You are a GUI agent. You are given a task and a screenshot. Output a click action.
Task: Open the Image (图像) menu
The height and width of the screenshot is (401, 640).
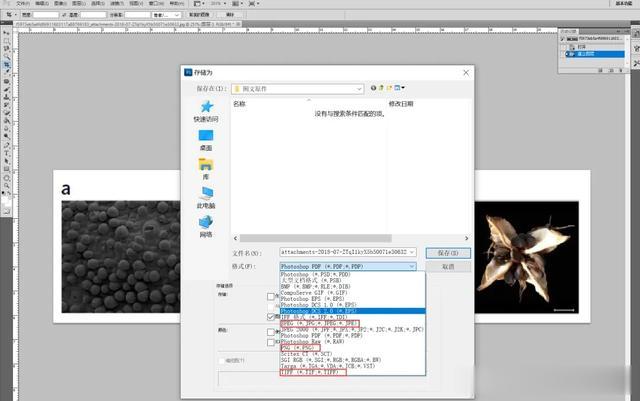pos(60,3)
